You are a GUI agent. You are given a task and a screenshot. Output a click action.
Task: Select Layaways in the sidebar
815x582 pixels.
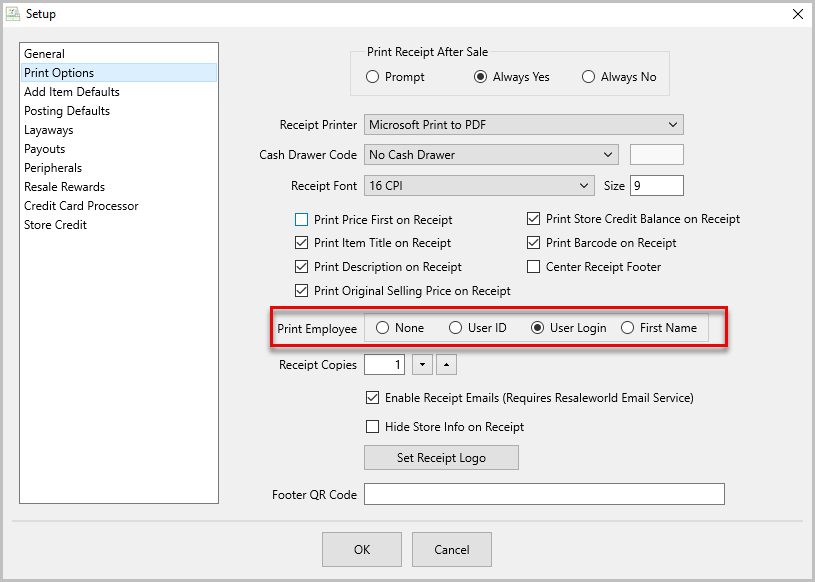point(119,130)
